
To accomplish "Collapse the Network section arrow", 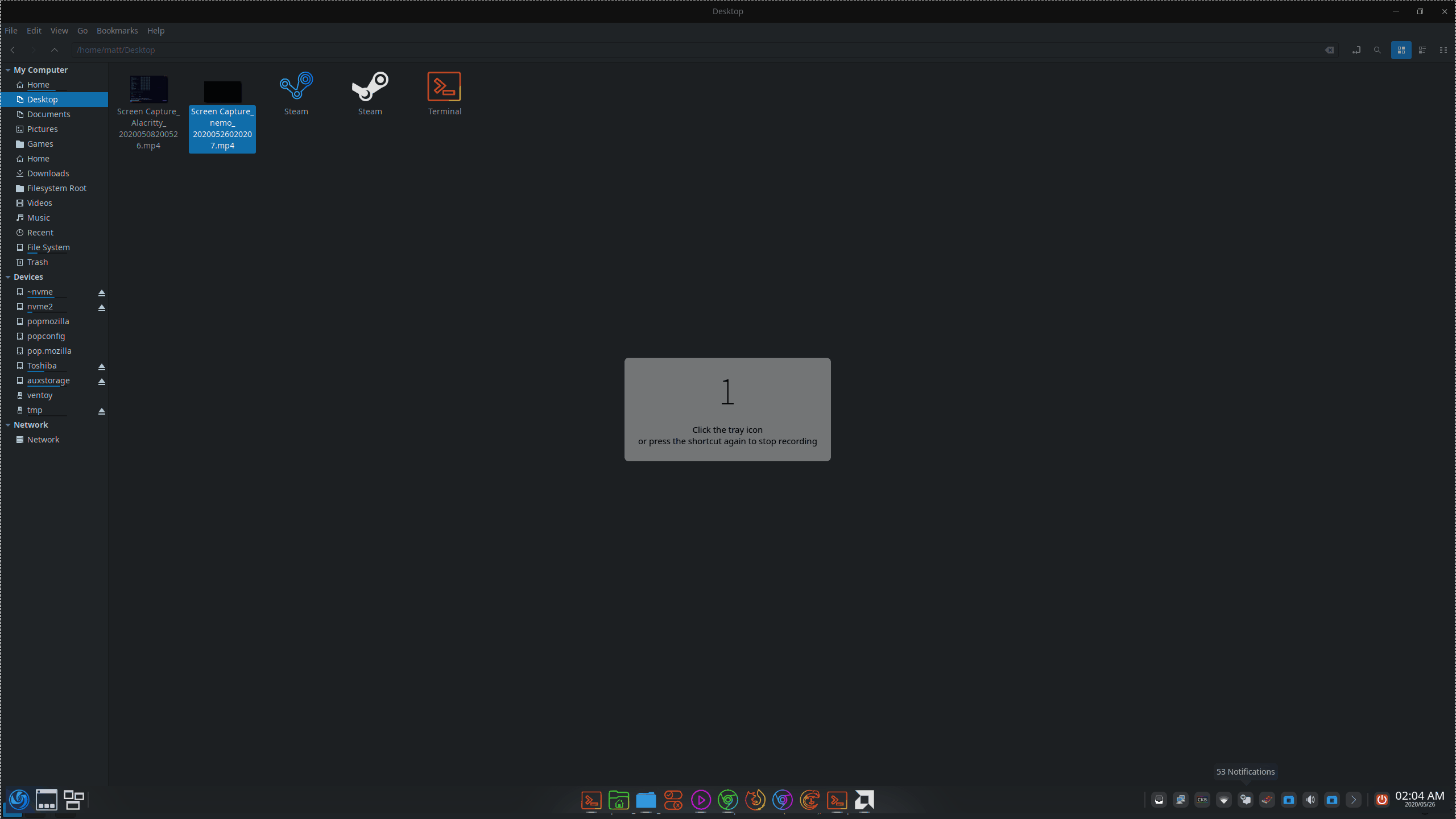I will [8, 425].
